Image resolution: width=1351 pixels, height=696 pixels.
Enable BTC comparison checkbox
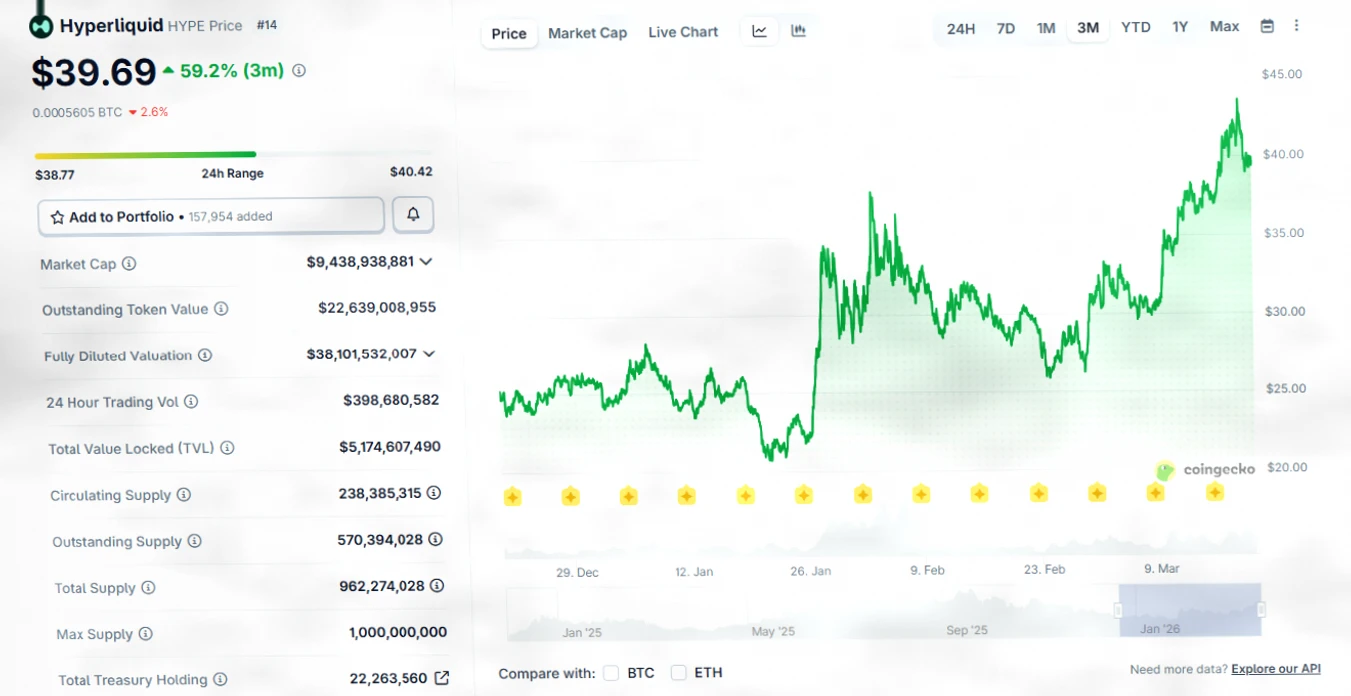611,673
